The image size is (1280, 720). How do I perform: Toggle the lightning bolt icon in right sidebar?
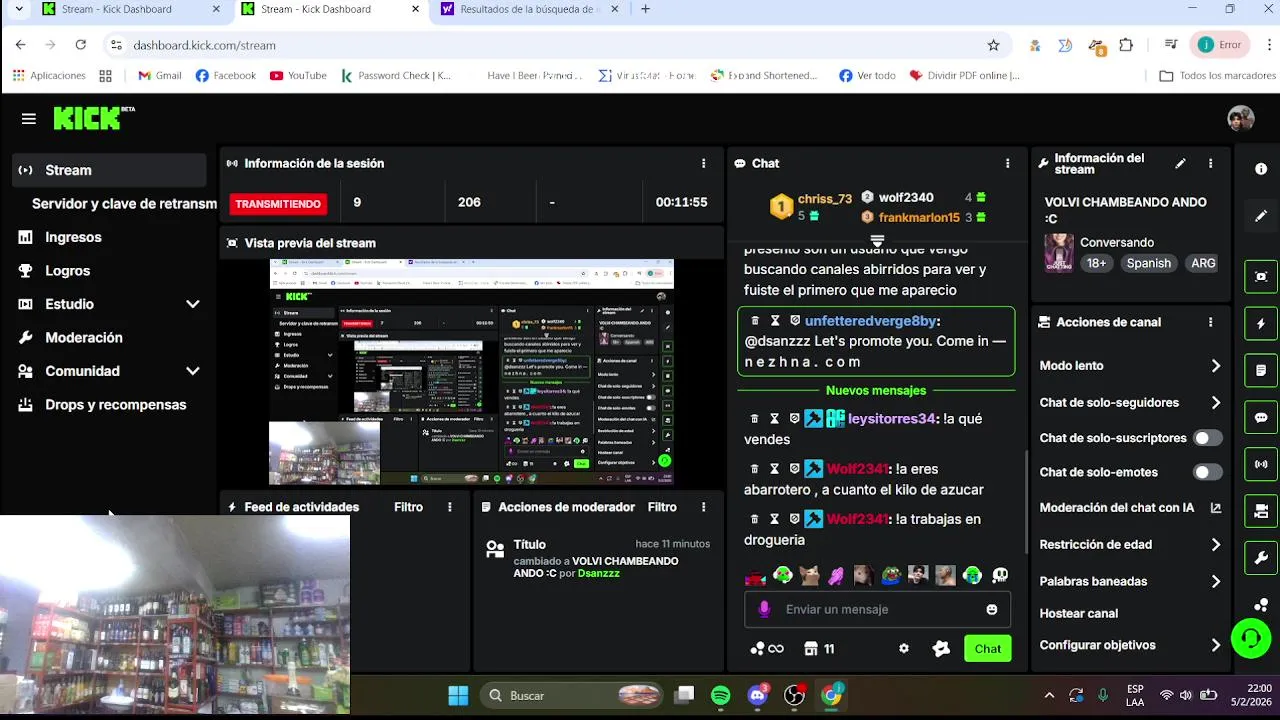[1261, 324]
